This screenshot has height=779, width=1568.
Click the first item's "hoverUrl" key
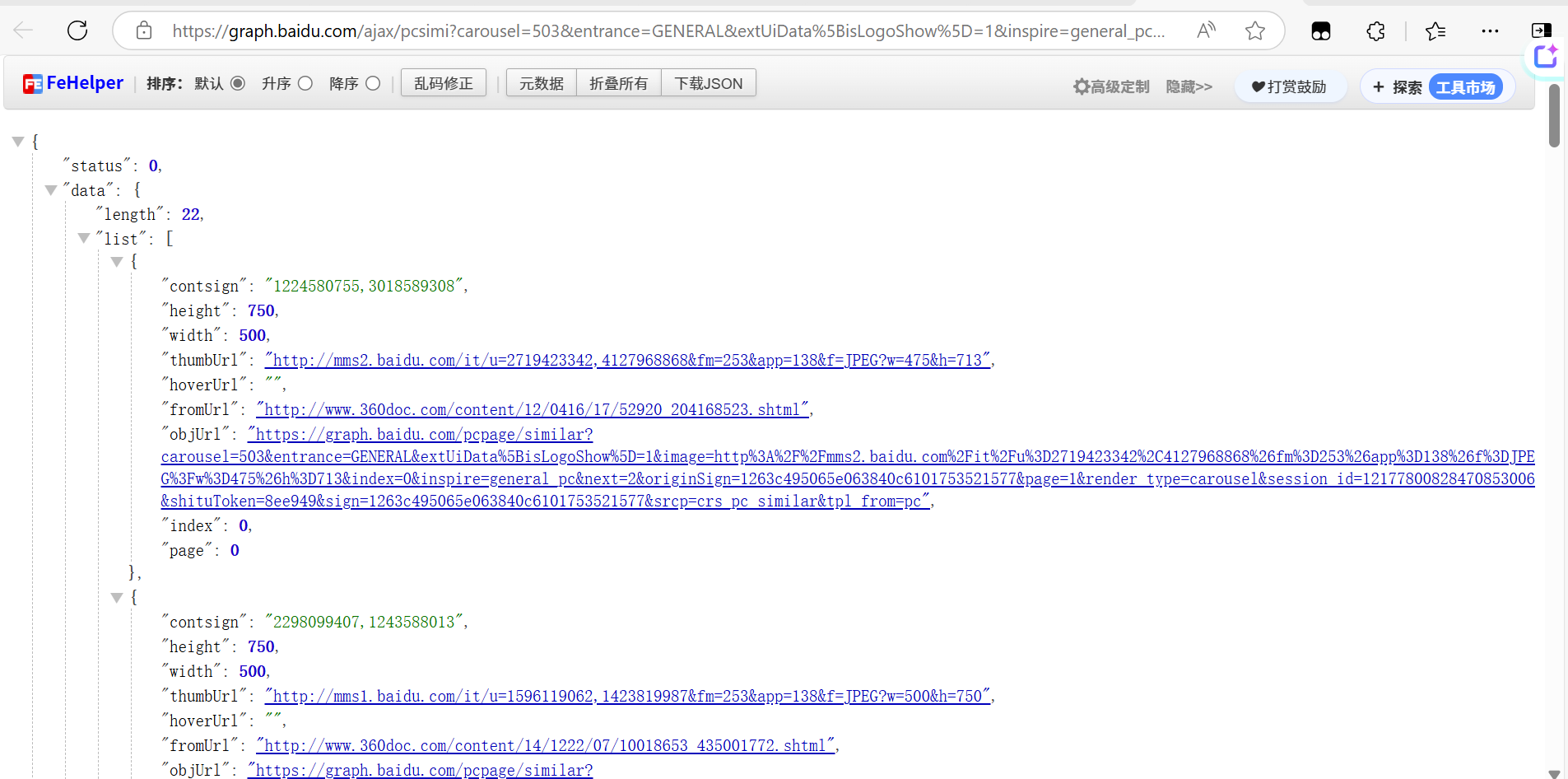pos(204,385)
